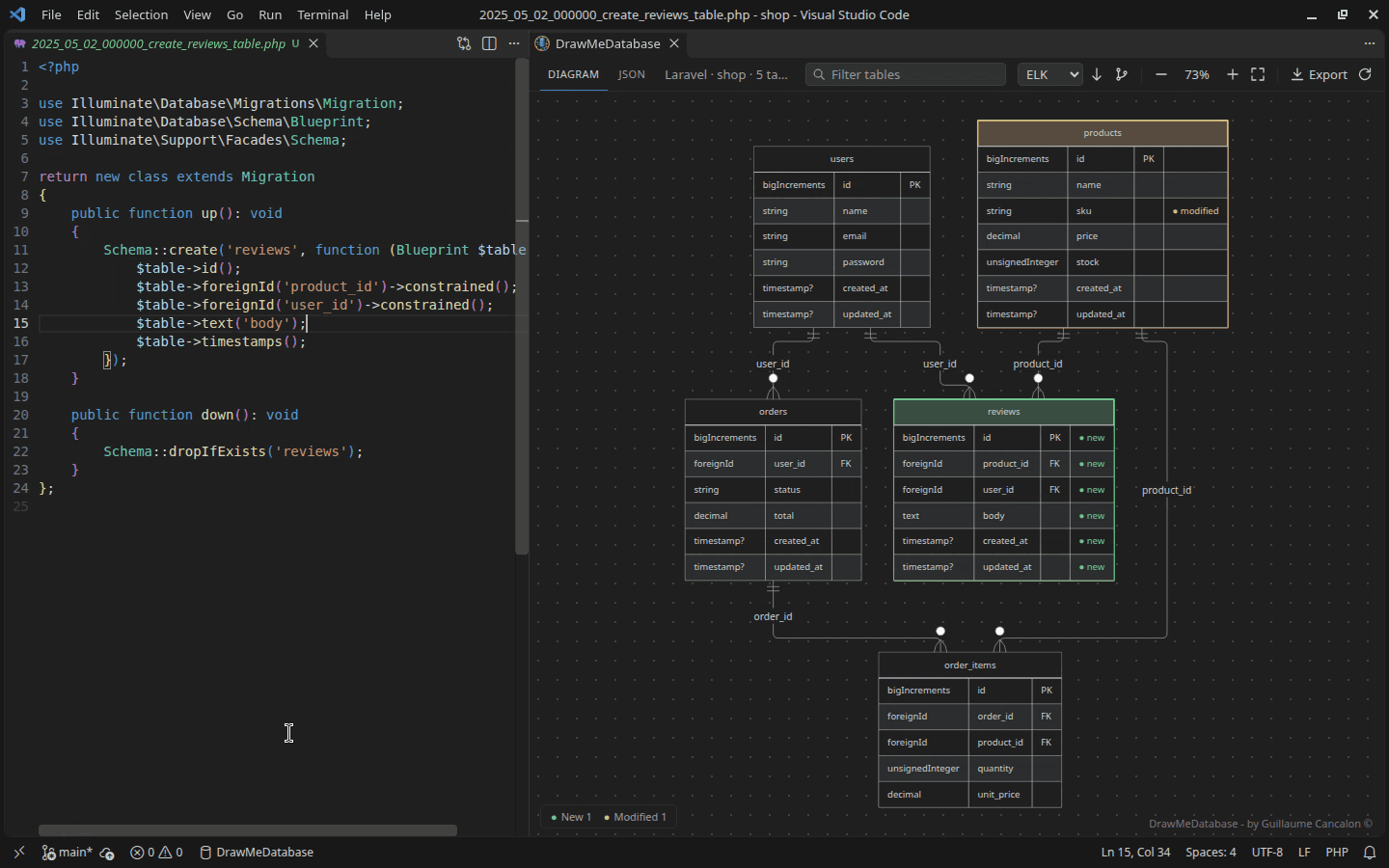
Task: Open the remote window indicator in status bar
Action: tap(19, 852)
